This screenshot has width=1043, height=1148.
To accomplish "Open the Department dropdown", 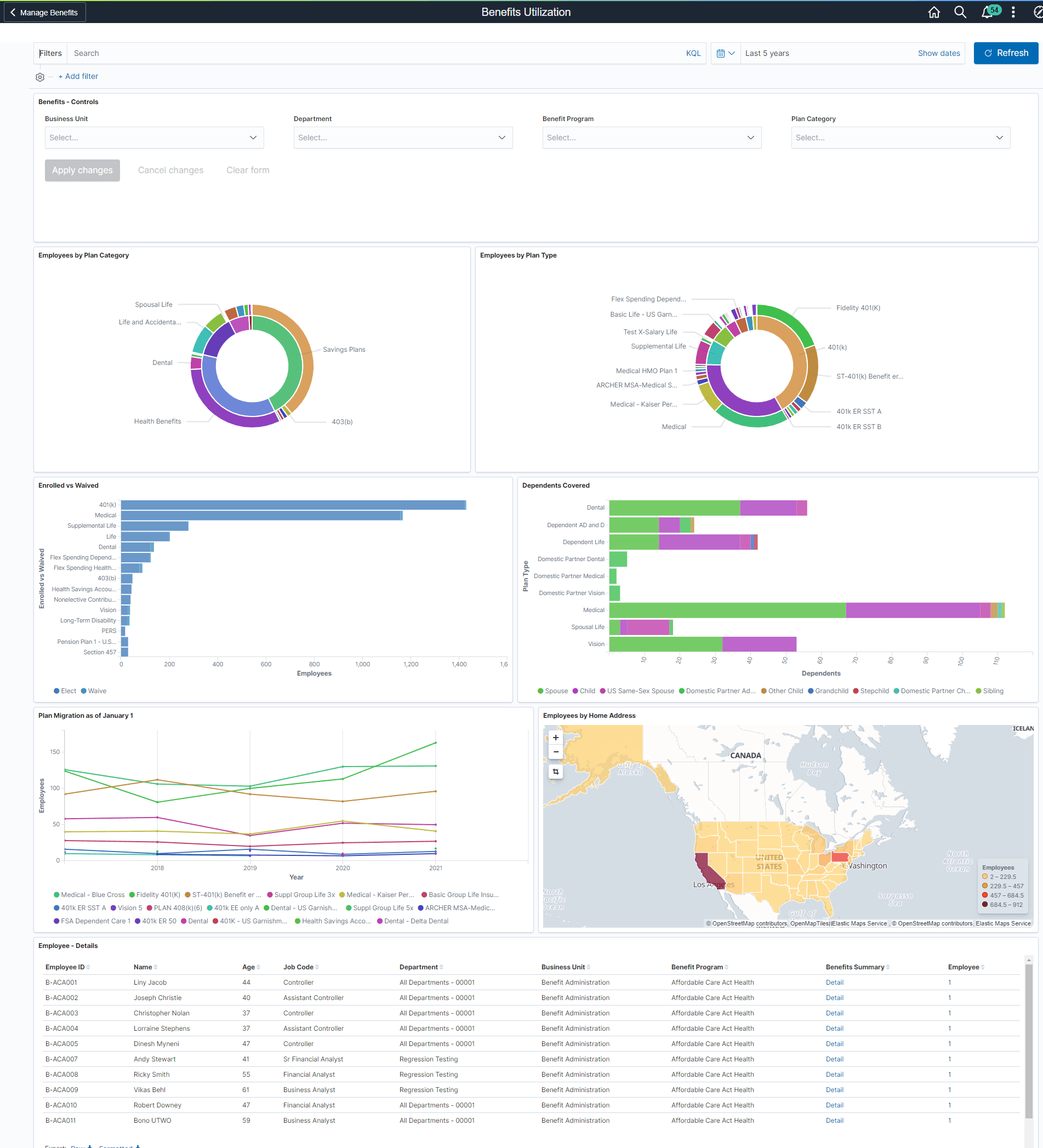I will point(403,137).
